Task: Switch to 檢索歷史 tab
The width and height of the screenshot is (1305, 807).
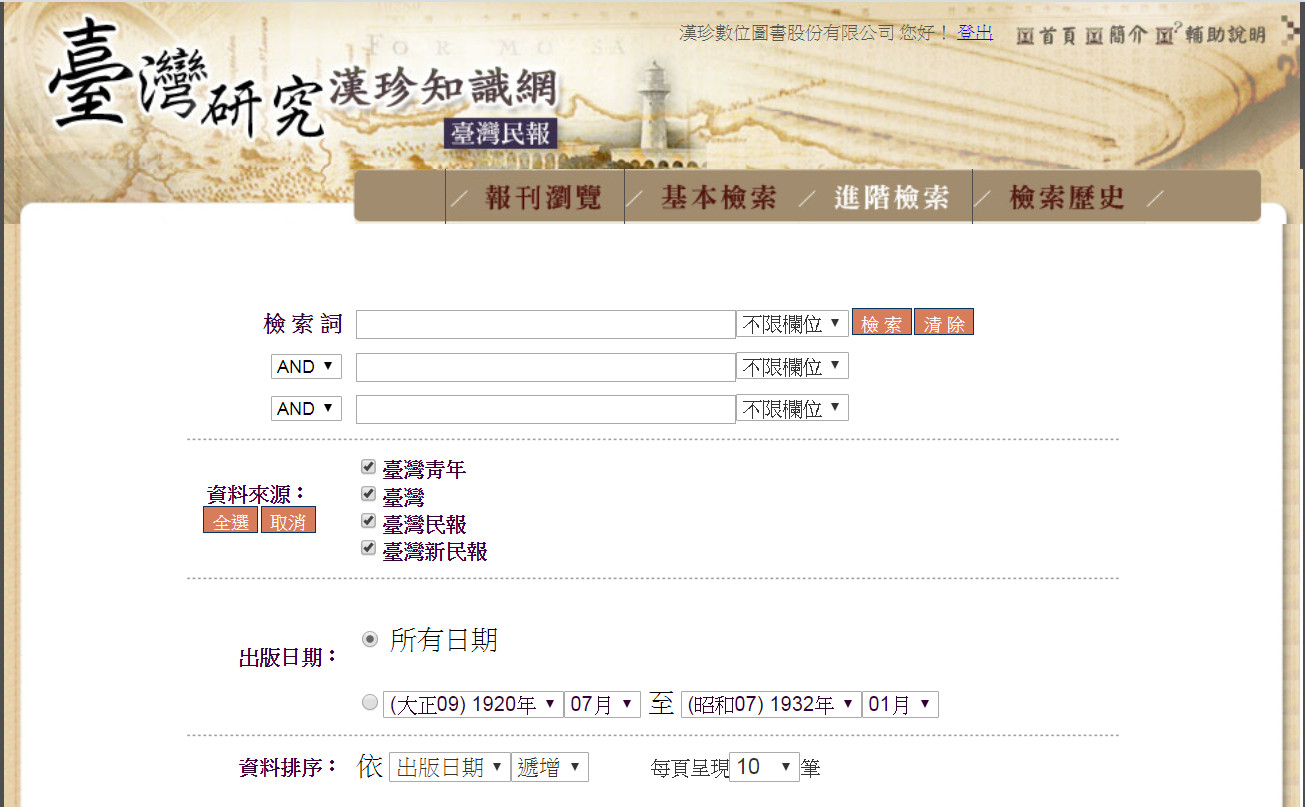Action: (1067, 197)
